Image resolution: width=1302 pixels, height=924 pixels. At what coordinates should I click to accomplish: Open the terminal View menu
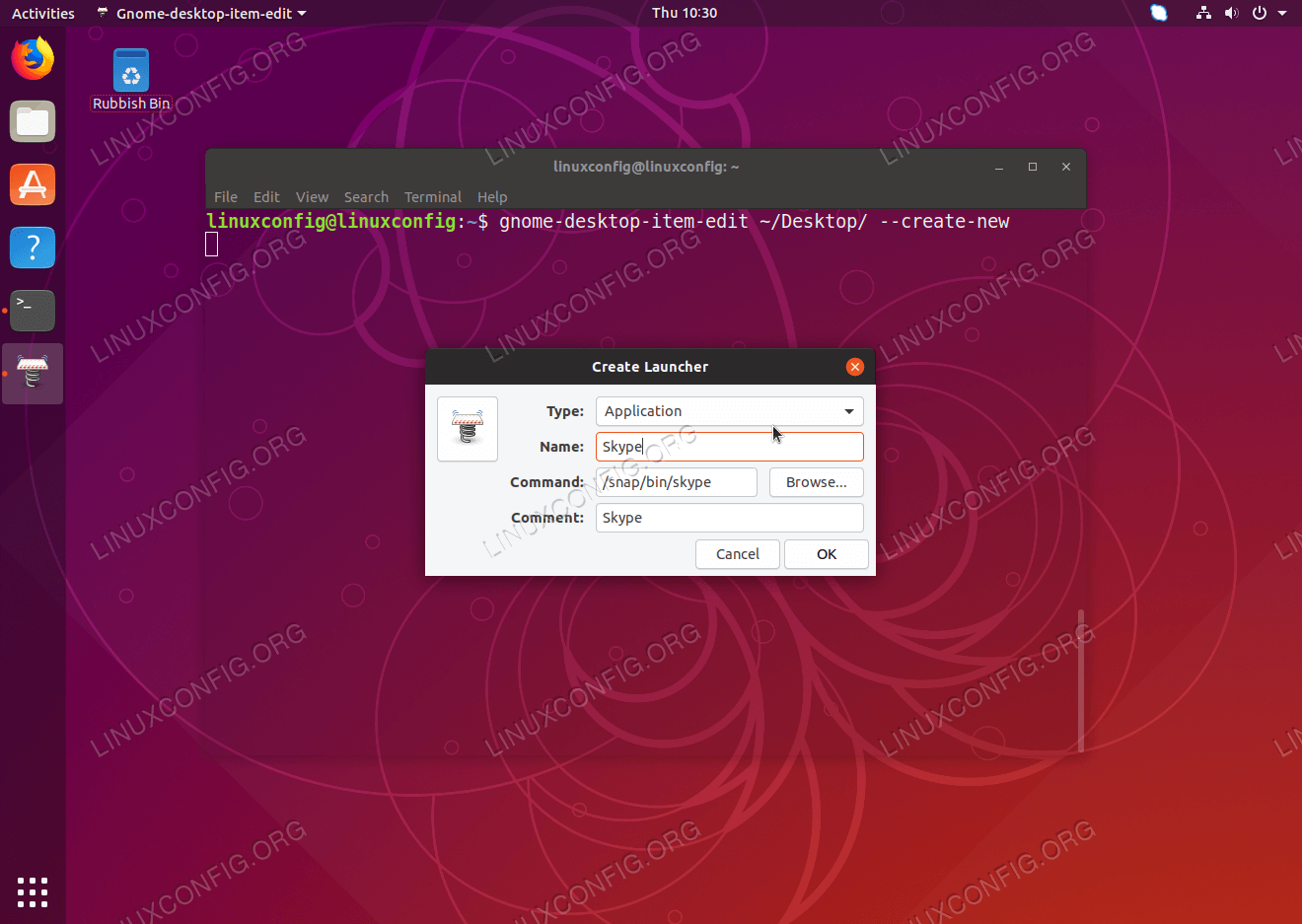pyautogui.click(x=312, y=197)
